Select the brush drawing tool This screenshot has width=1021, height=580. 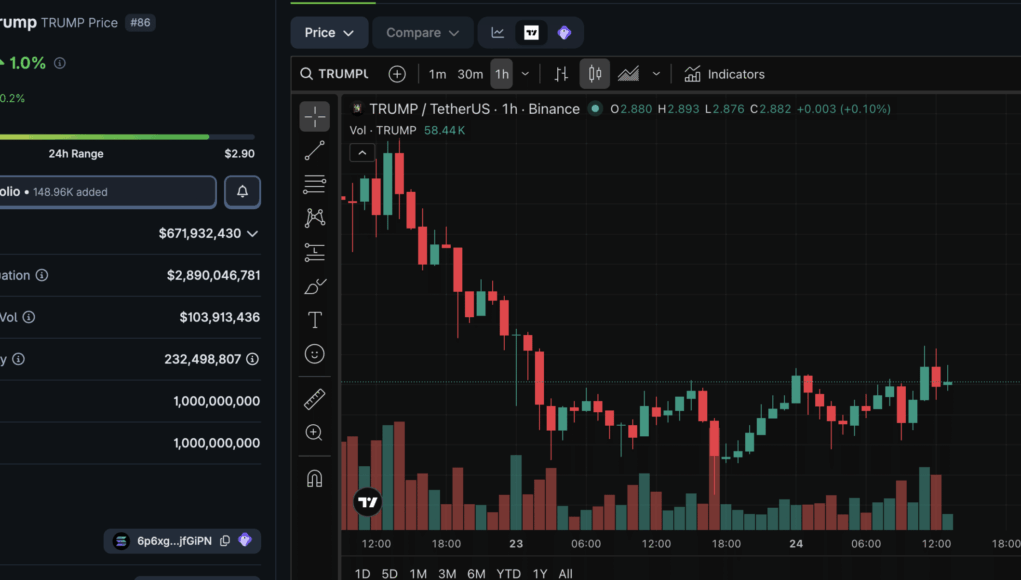(314, 287)
